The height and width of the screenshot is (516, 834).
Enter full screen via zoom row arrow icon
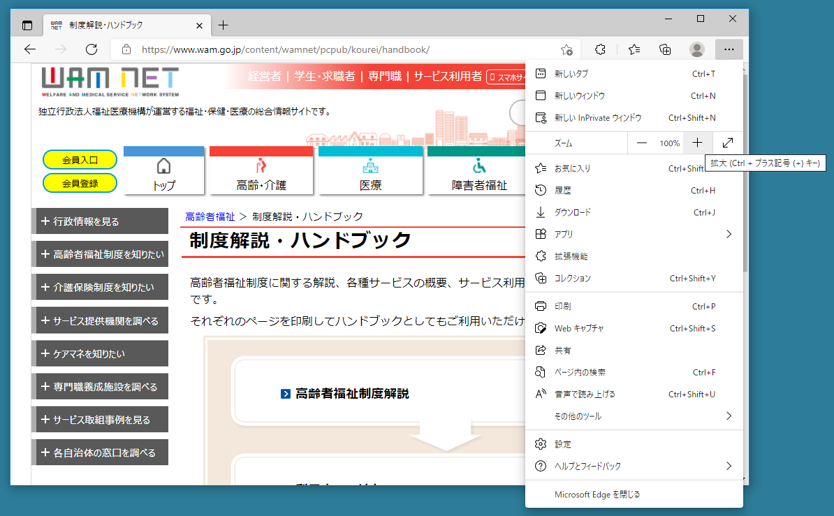tap(728, 143)
